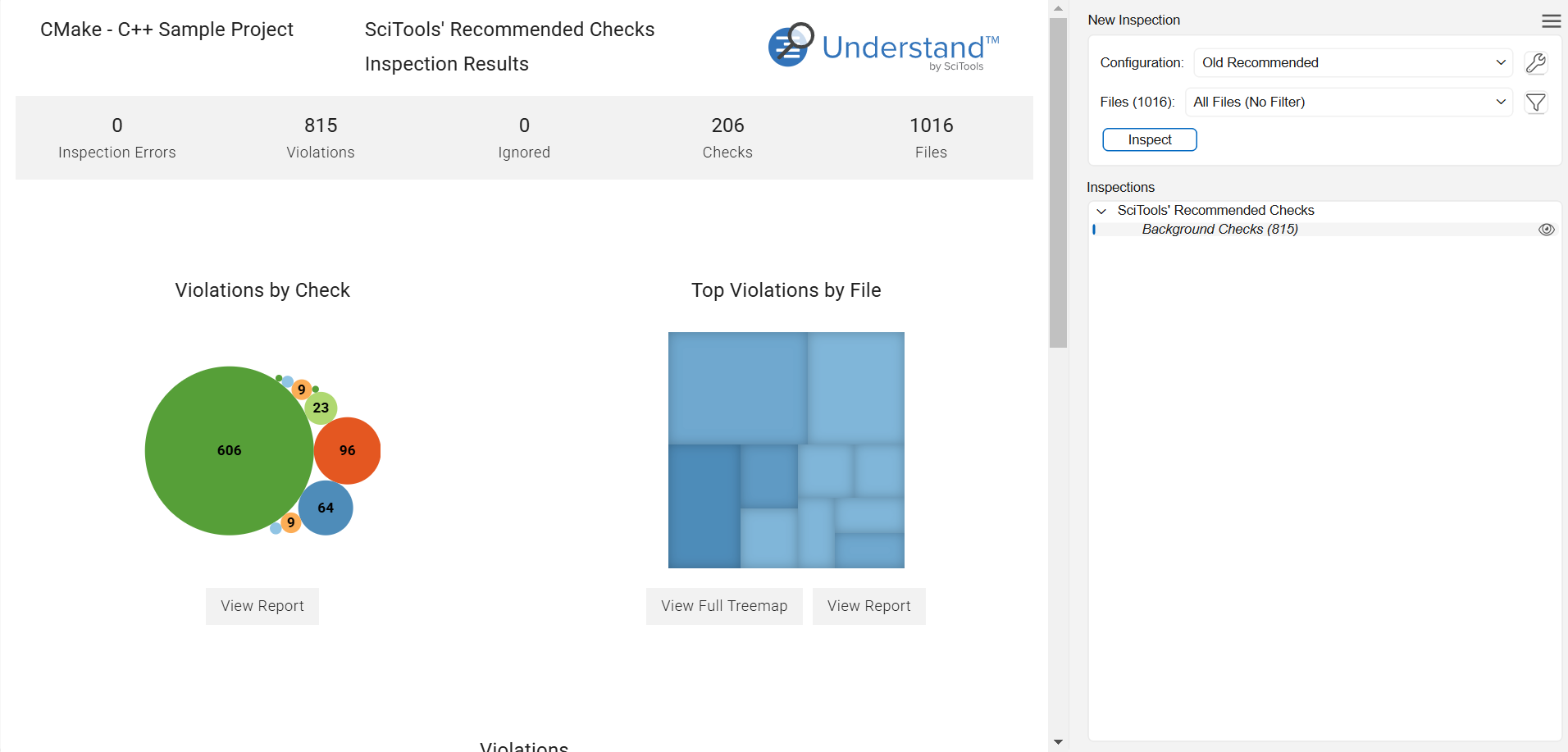Click the Understand by SciTools logo
This screenshot has height=752, width=1568.
pyautogui.click(x=883, y=47)
